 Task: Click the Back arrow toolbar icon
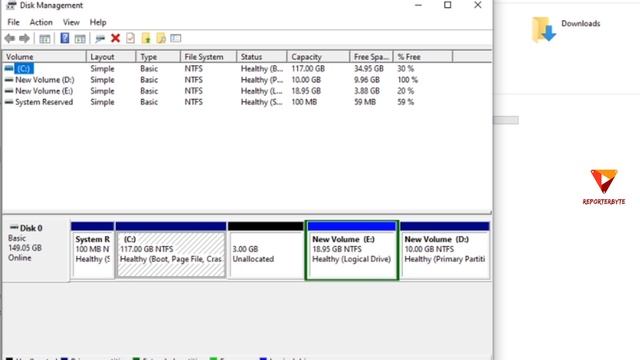point(10,38)
